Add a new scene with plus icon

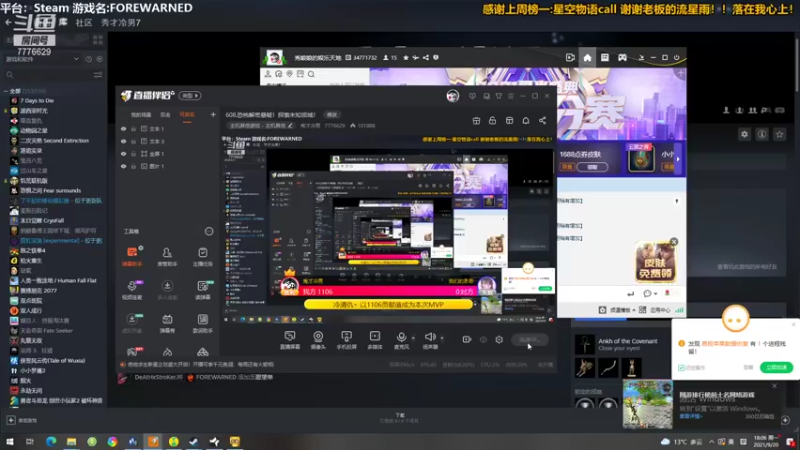coord(213,115)
